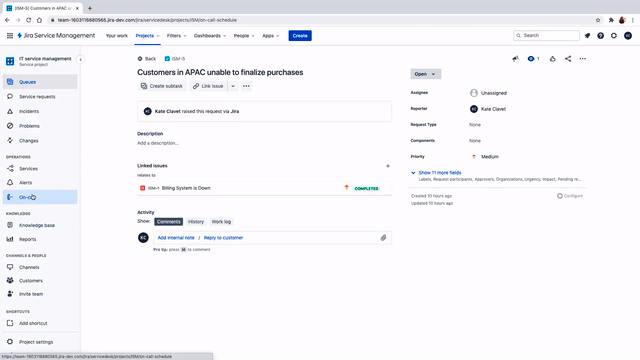This screenshot has width=640, height=360.
Task: Open Reports in the sidebar
Action: [40, 239]
